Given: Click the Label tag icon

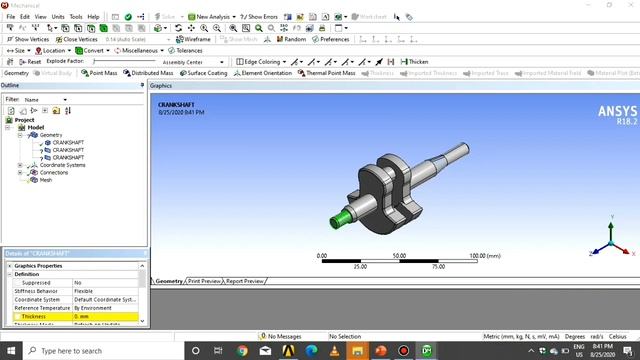Looking at the screenshot, I should click(x=409, y=17).
